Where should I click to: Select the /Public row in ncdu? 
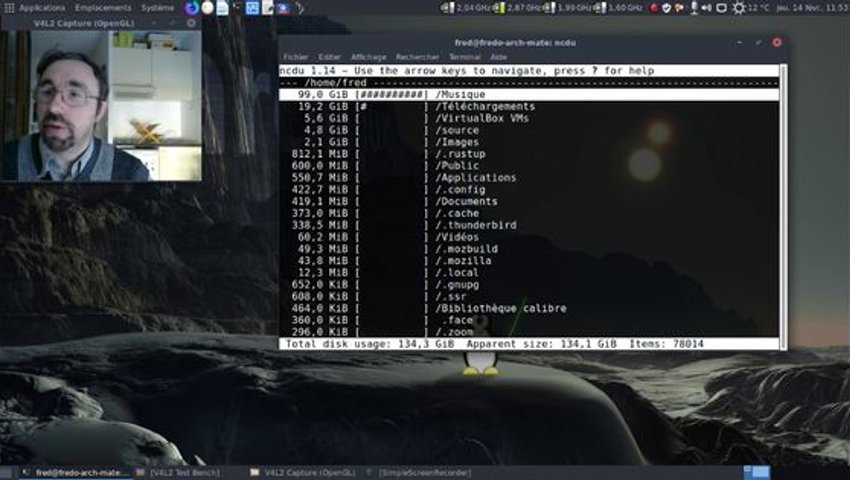coord(529,165)
